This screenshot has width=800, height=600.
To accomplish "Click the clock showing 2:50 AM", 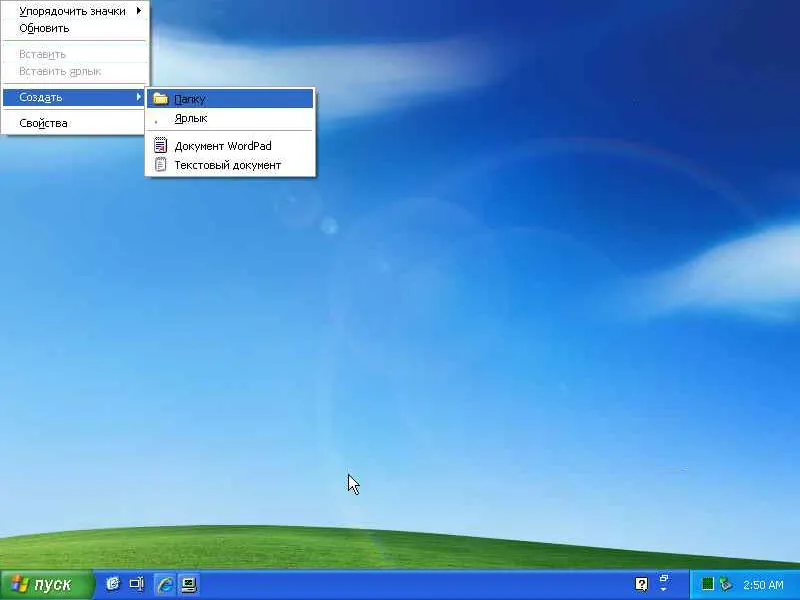I will click(x=763, y=585).
